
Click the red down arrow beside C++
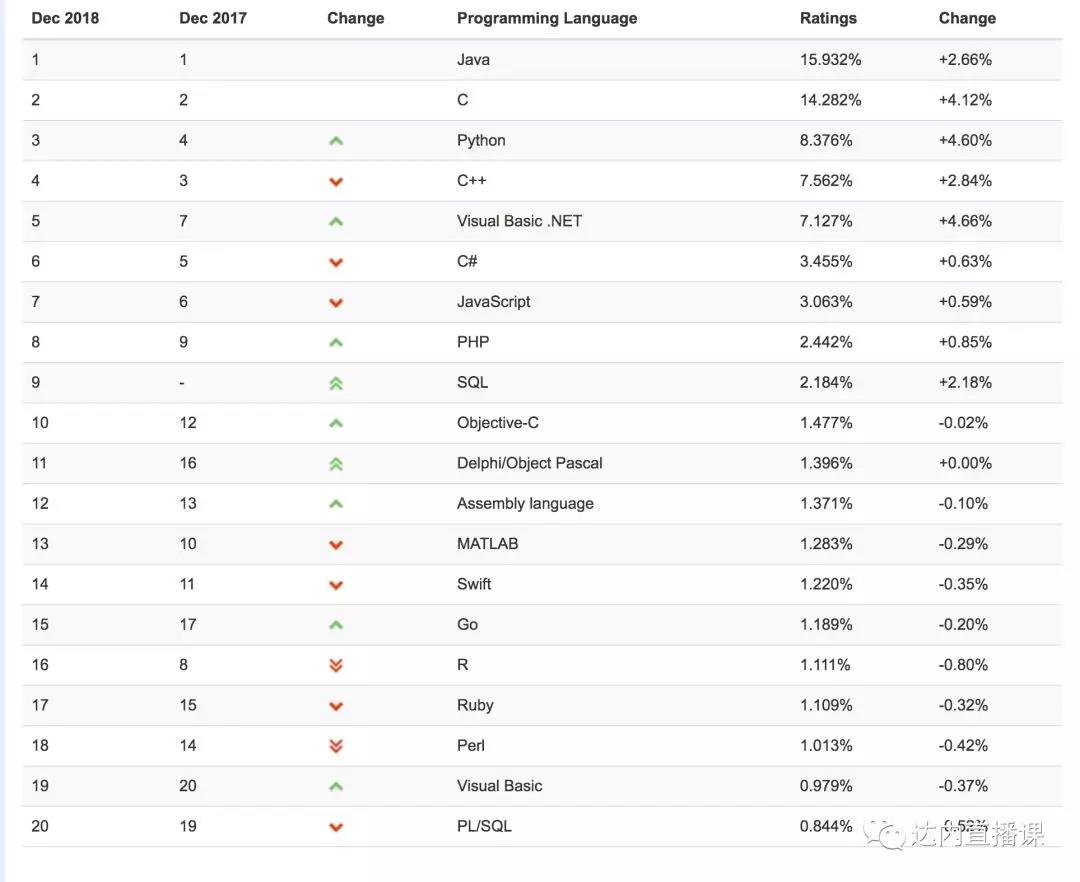coord(335,182)
